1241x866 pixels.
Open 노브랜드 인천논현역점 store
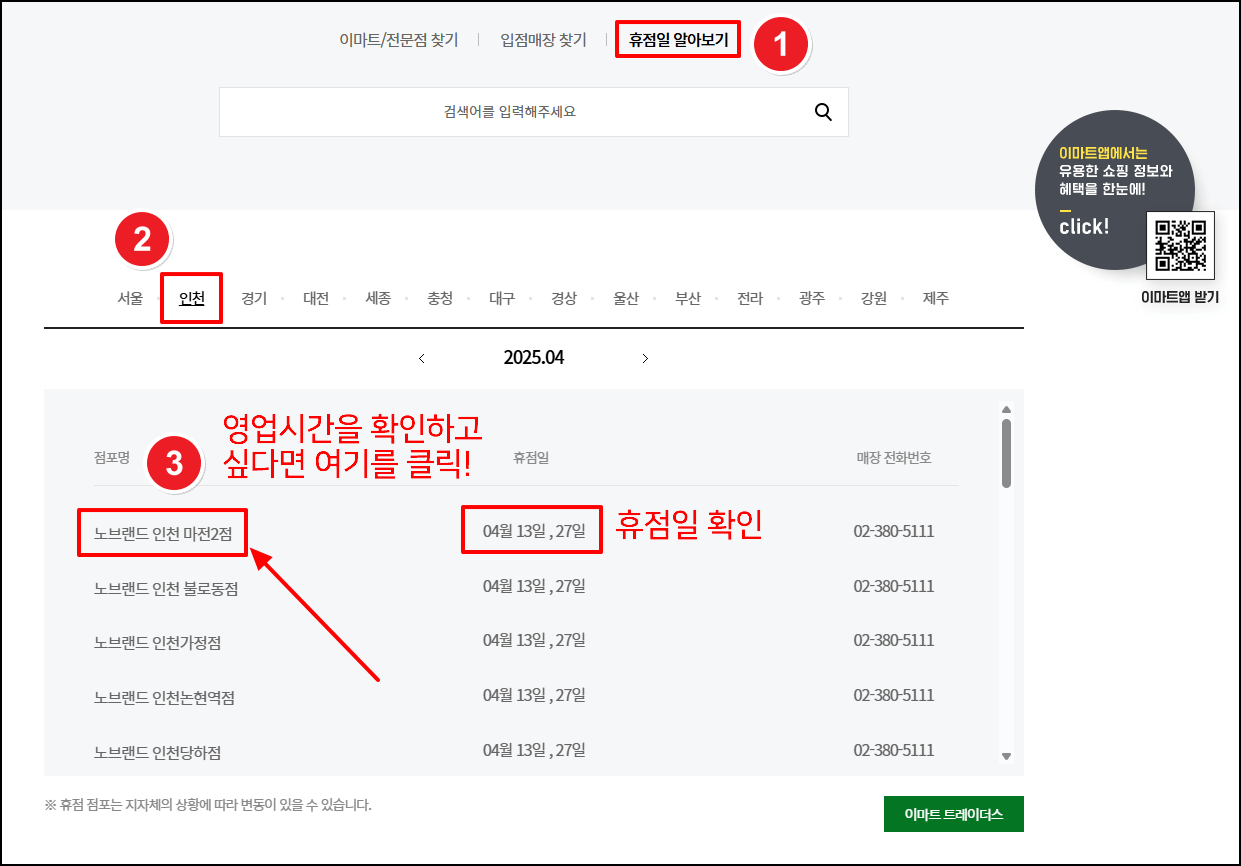(164, 698)
